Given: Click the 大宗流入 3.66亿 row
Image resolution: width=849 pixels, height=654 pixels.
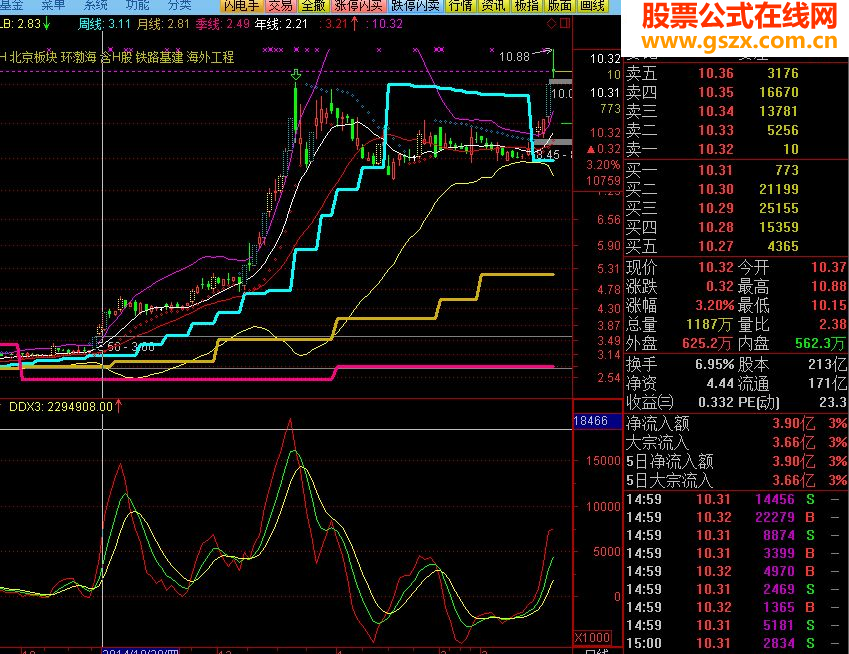Looking at the screenshot, I should pyautogui.click(x=736, y=442).
